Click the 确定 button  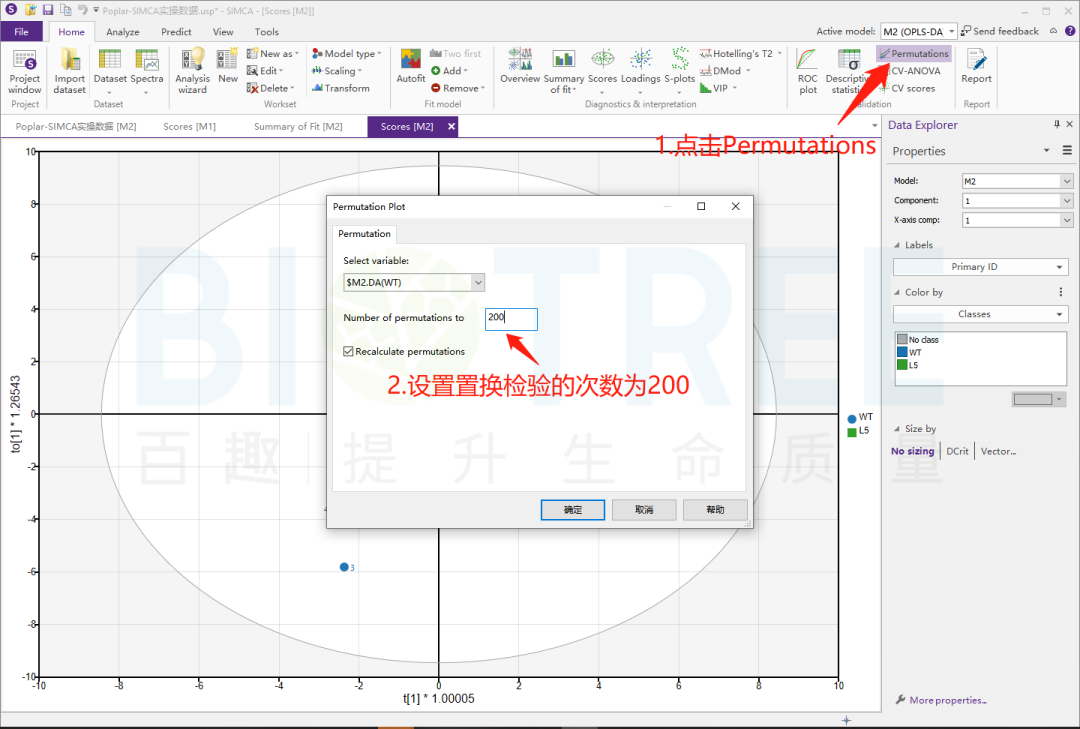tap(572, 509)
